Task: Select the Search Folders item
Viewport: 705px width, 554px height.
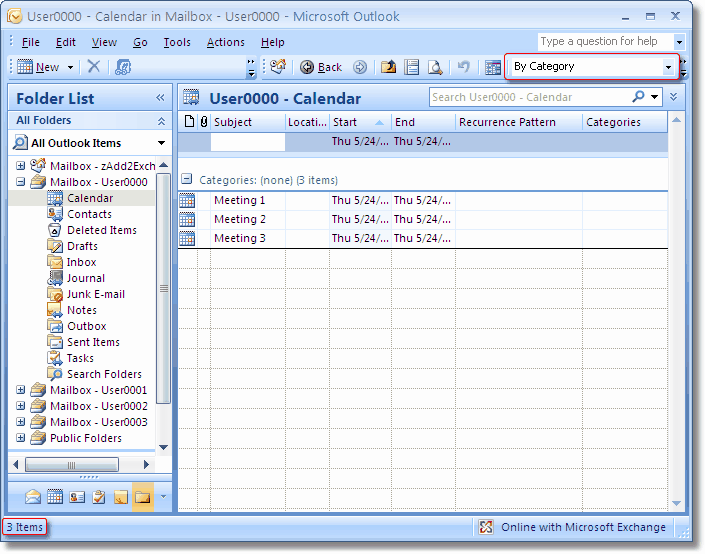Action: (104, 374)
